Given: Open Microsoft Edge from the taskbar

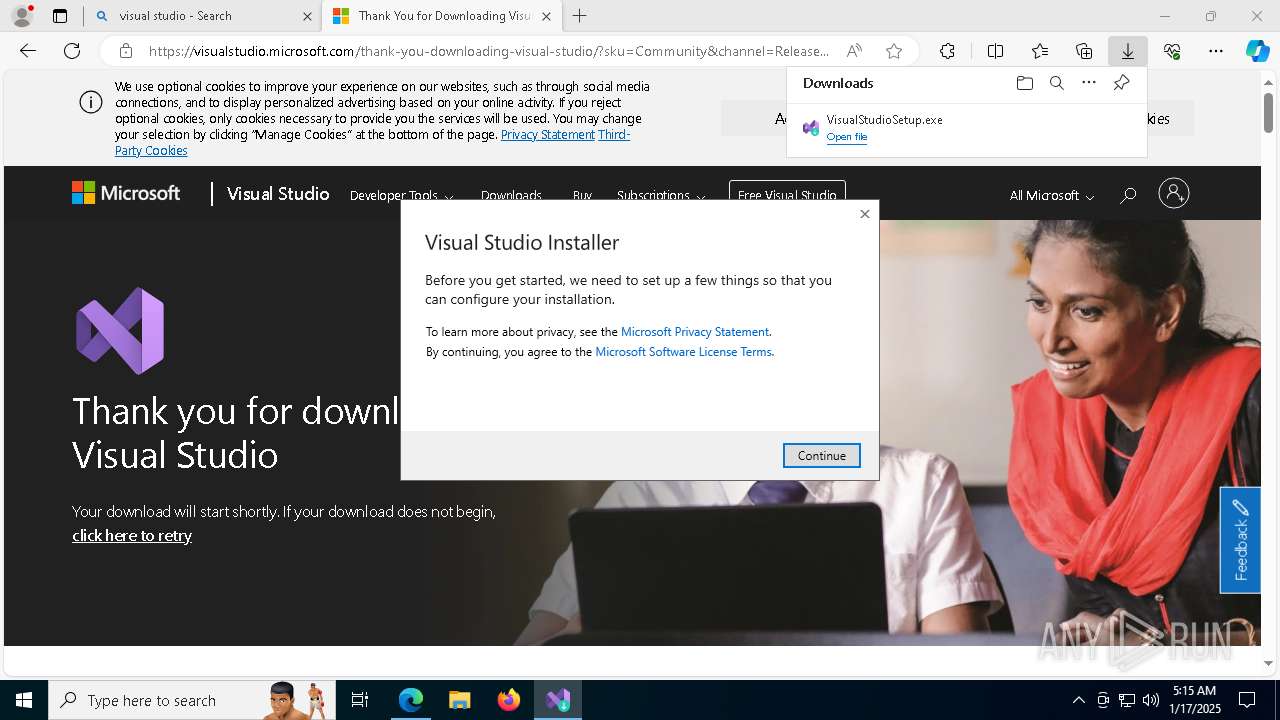Looking at the screenshot, I should tap(410, 700).
